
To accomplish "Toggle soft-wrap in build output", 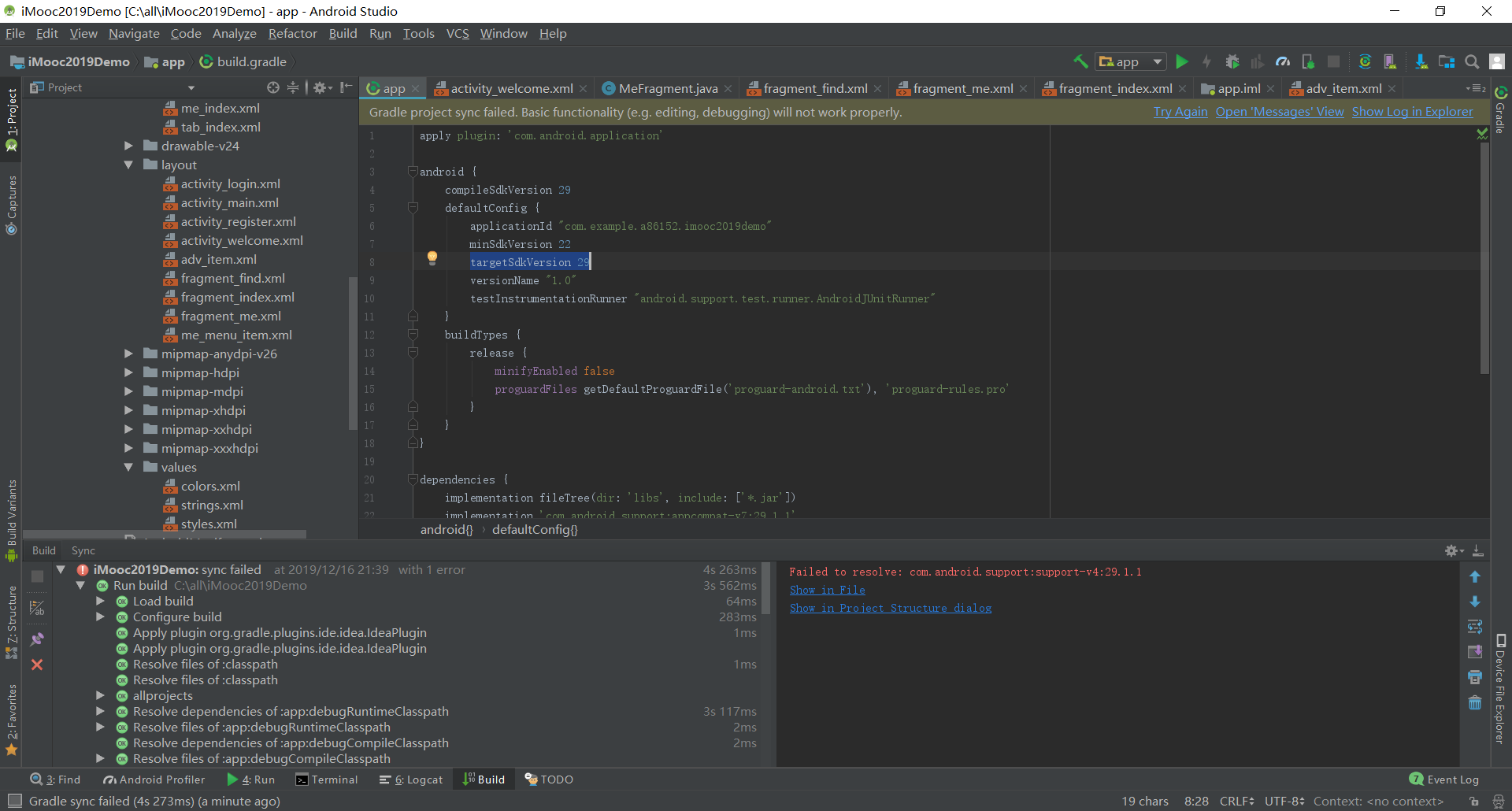I will coord(1475,627).
